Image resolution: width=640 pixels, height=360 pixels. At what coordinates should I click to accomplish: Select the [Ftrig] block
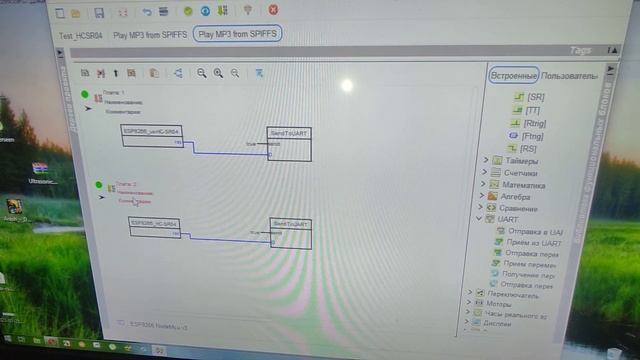(x=526, y=136)
